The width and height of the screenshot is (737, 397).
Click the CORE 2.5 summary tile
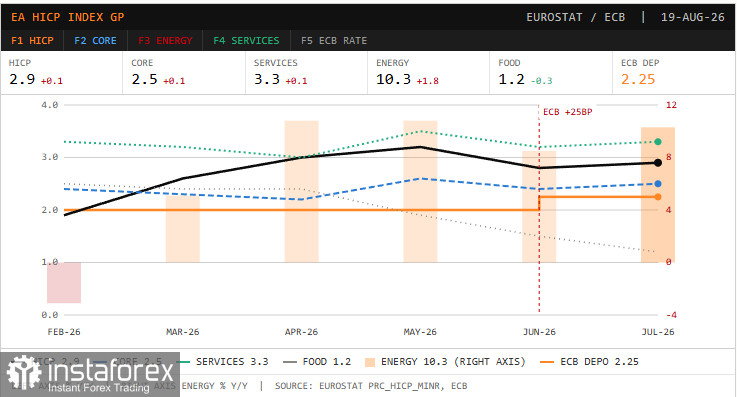click(184, 73)
